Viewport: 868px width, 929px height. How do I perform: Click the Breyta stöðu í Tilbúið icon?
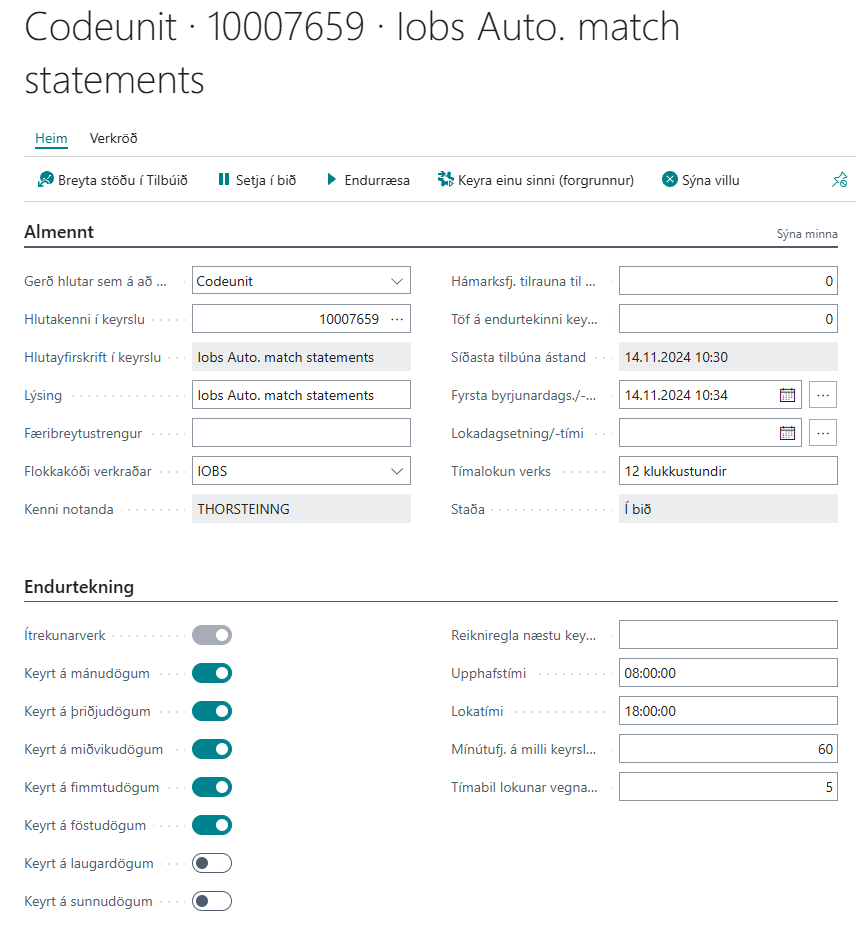[45, 180]
